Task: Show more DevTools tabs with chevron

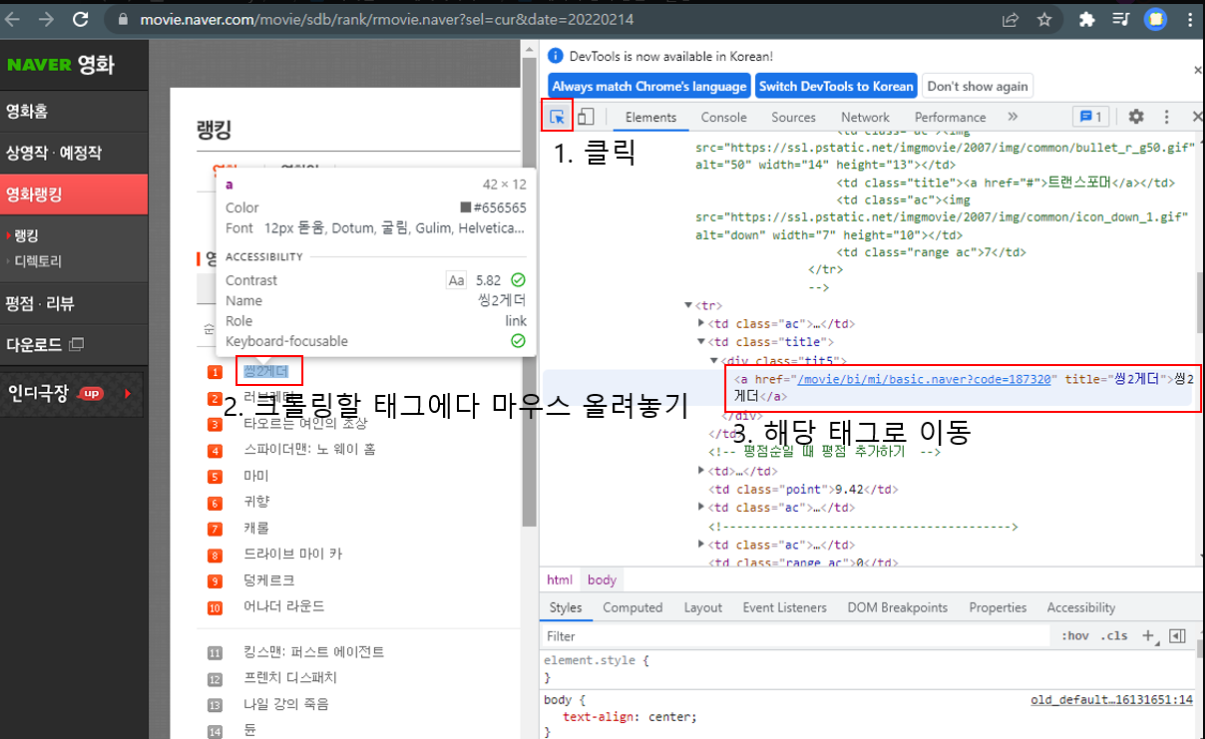Action: (1012, 117)
